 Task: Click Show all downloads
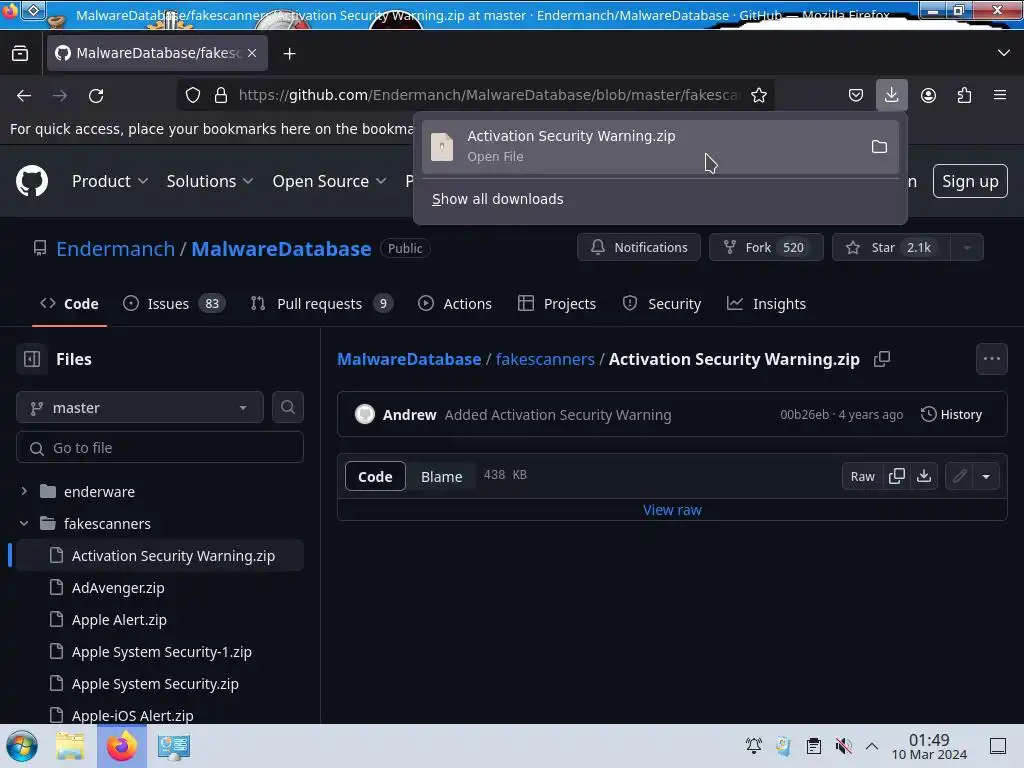(498, 199)
